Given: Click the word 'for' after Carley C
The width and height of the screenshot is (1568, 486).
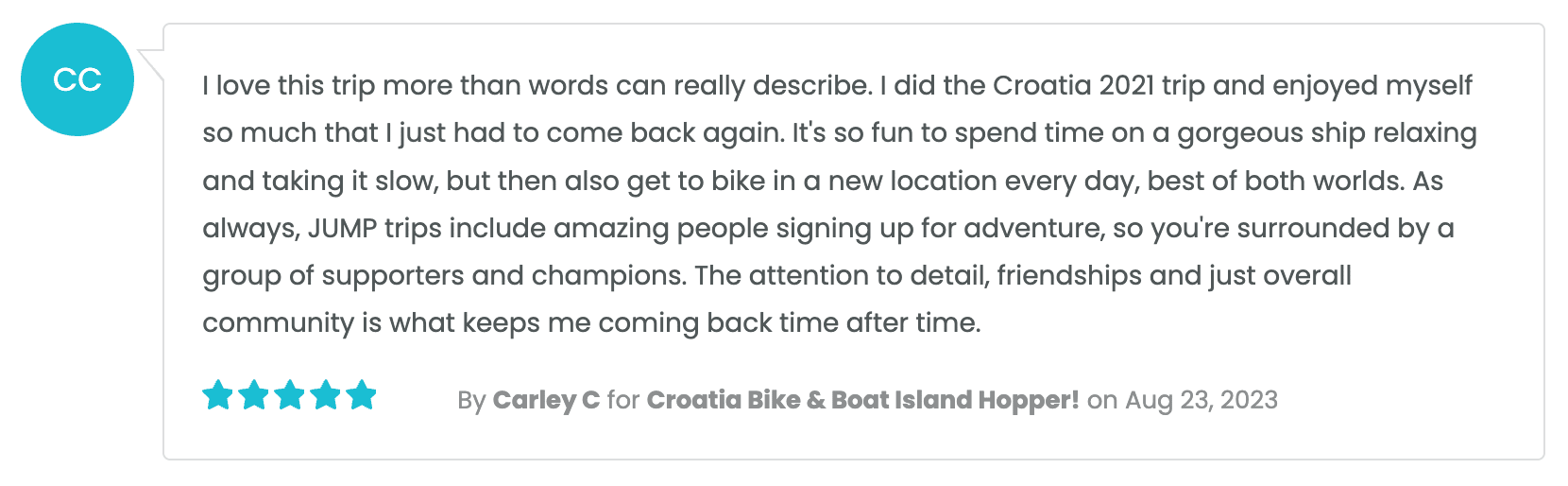Looking at the screenshot, I should (623, 400).
